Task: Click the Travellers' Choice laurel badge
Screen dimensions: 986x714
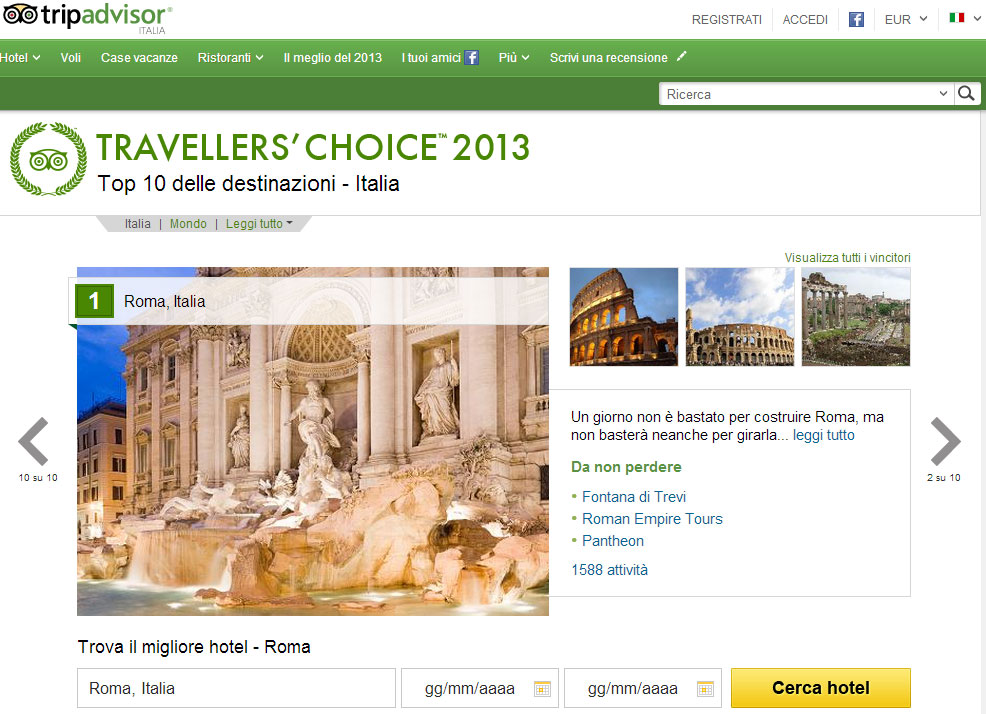Action: click(x=48, y=159)
